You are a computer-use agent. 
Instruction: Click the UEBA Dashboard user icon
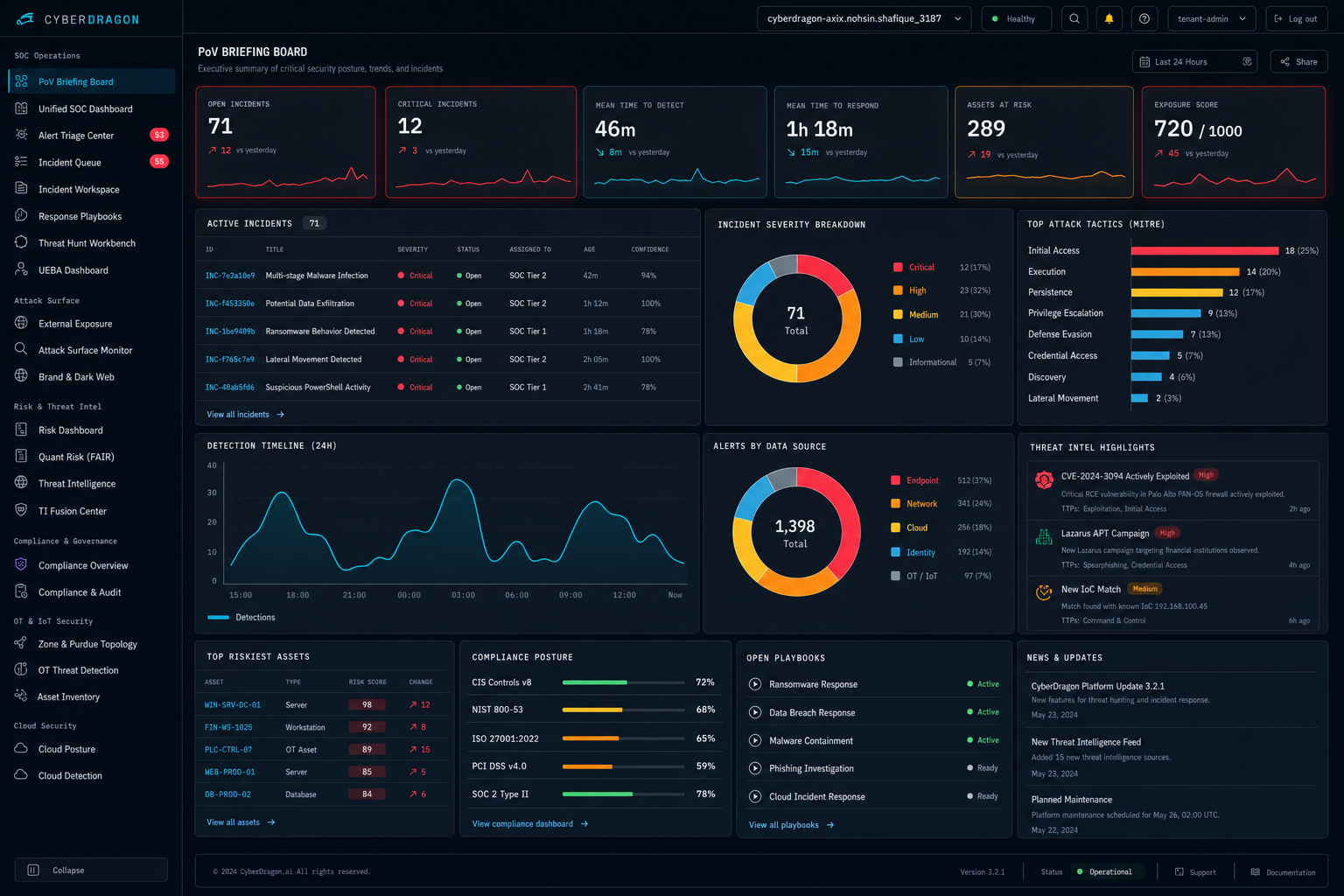pos(22,269)
